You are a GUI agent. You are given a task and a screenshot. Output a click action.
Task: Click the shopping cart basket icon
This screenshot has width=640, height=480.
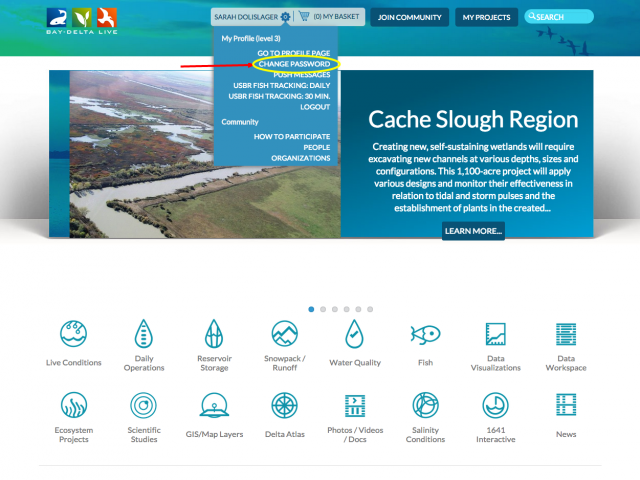(x=304, y=16)
